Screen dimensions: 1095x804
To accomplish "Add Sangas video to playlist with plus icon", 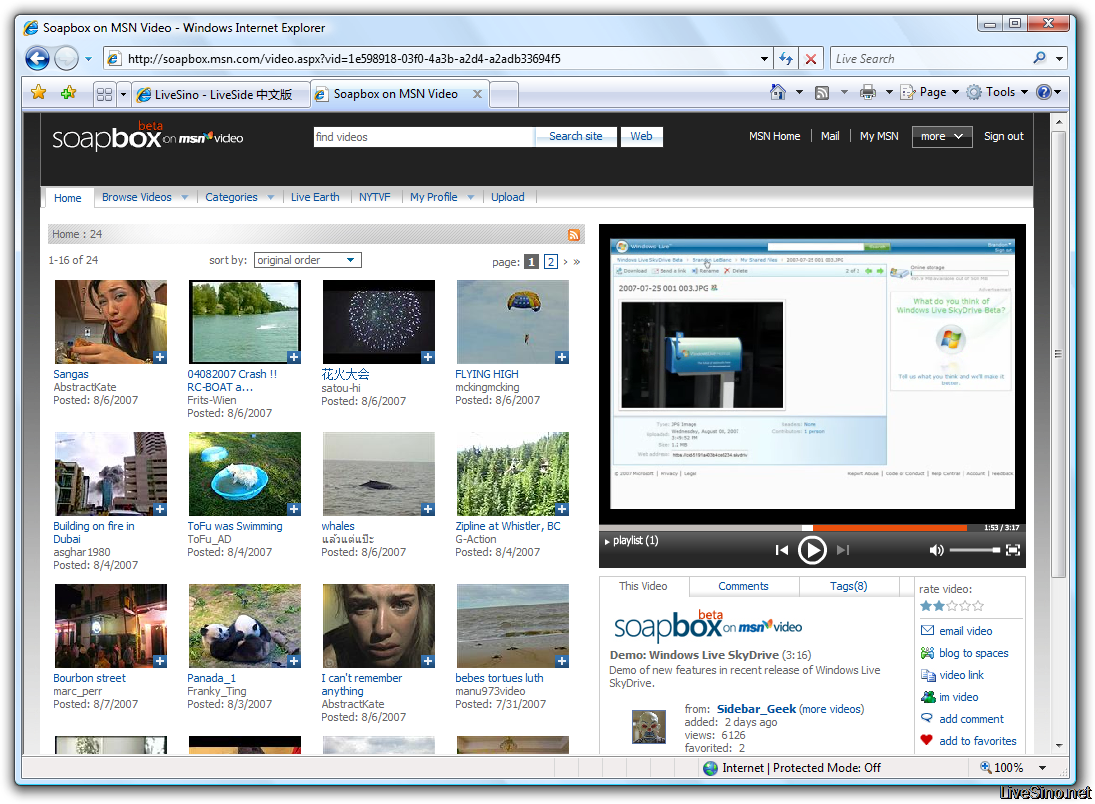I will click(161, 357).
